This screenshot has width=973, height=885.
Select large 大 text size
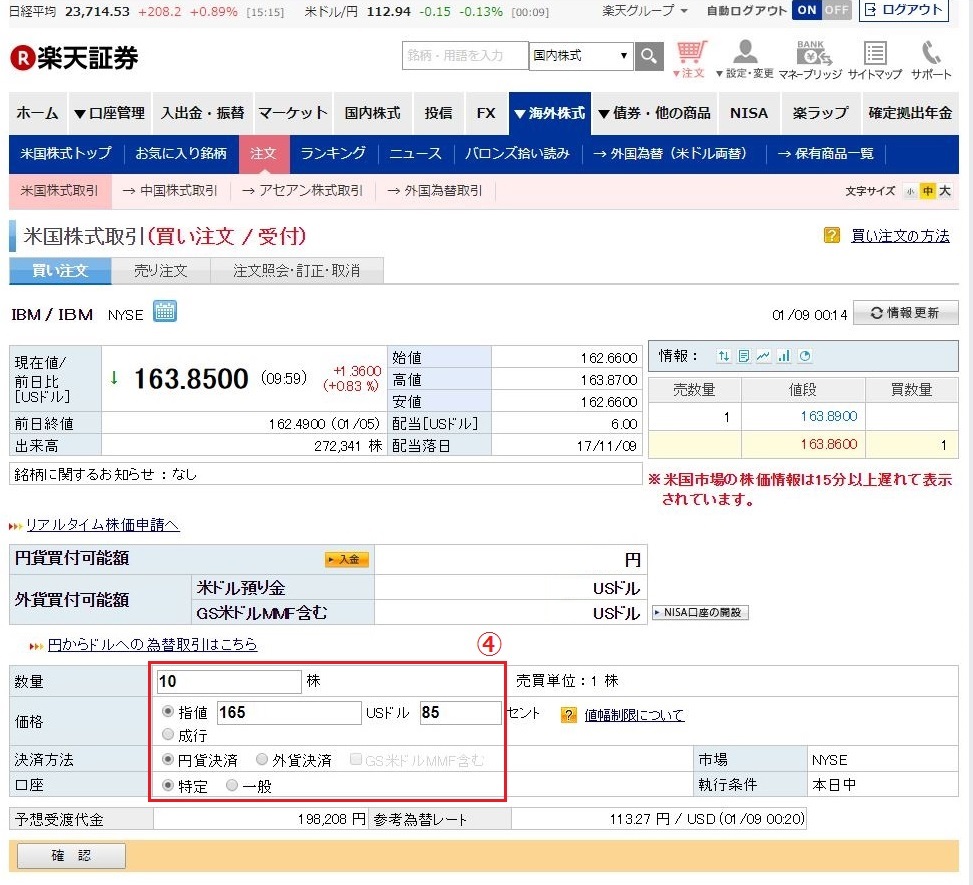[944, 191]
